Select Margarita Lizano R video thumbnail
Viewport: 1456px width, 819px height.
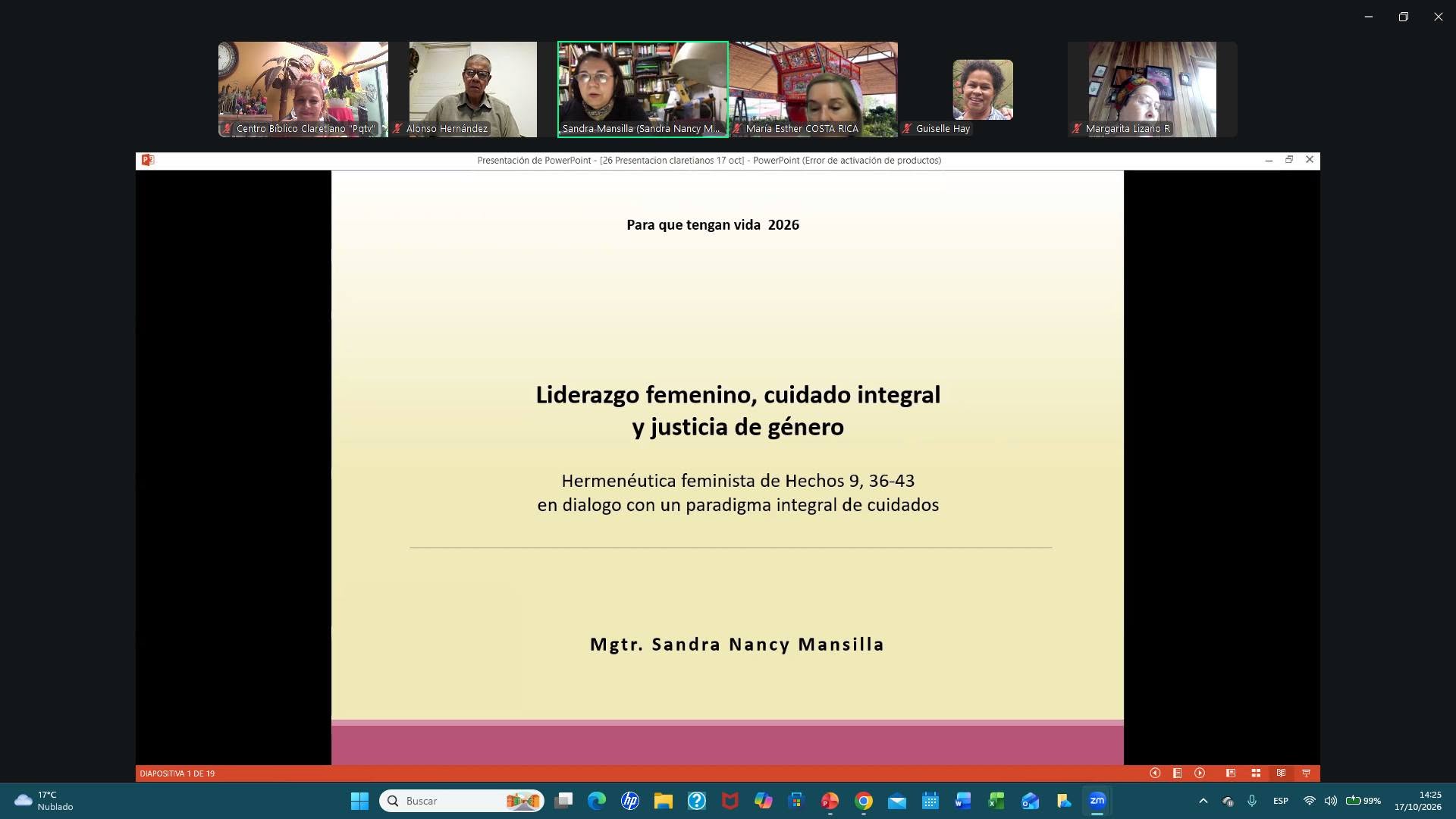coord(1153,89)
